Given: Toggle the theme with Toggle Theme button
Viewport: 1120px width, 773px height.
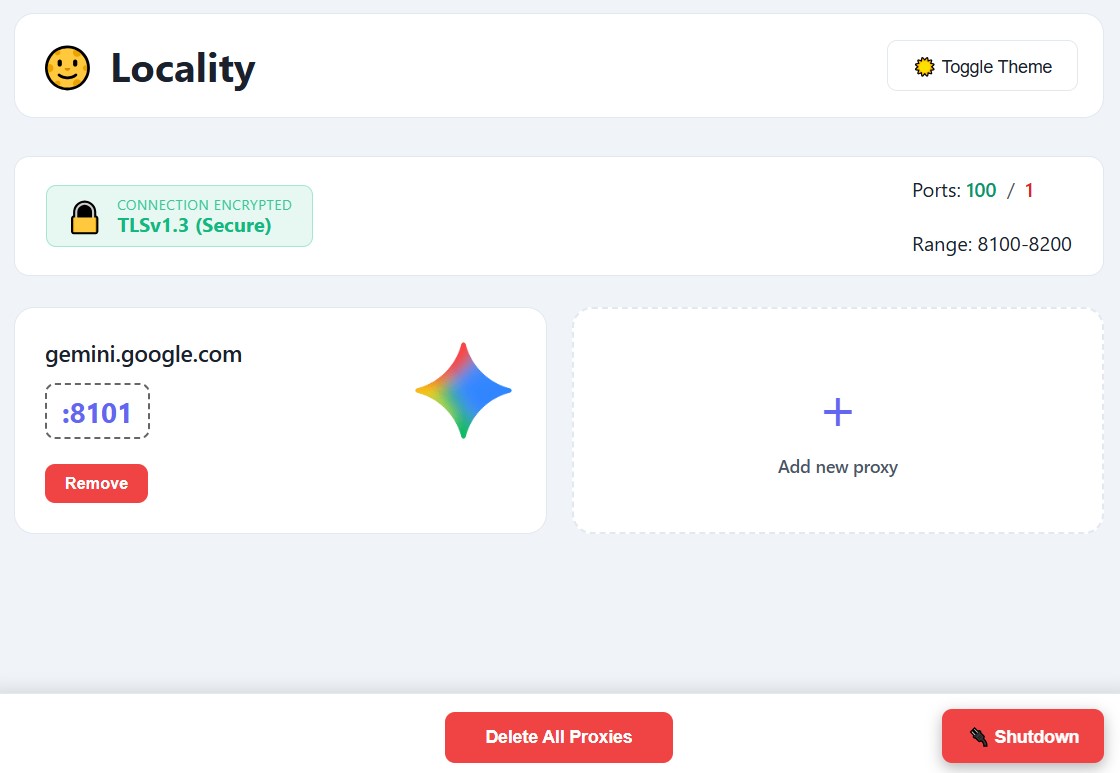Looking at the screenshot, I should pyautogui.click(x=982, y=66).
